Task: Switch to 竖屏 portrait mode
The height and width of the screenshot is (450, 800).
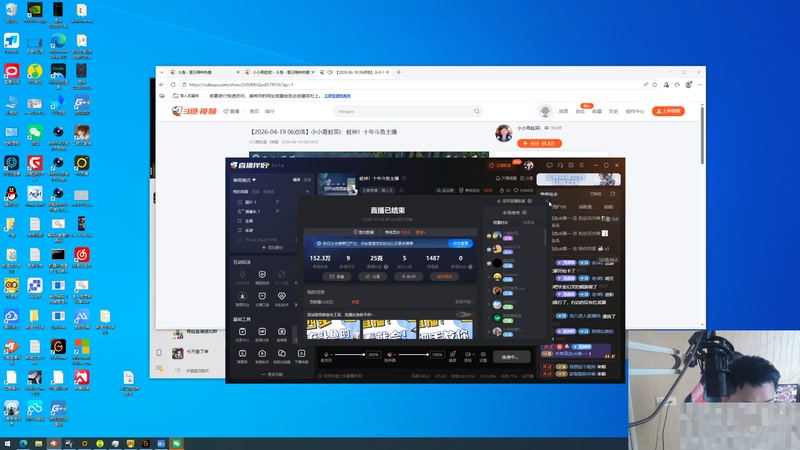Action: click(307, 180)
